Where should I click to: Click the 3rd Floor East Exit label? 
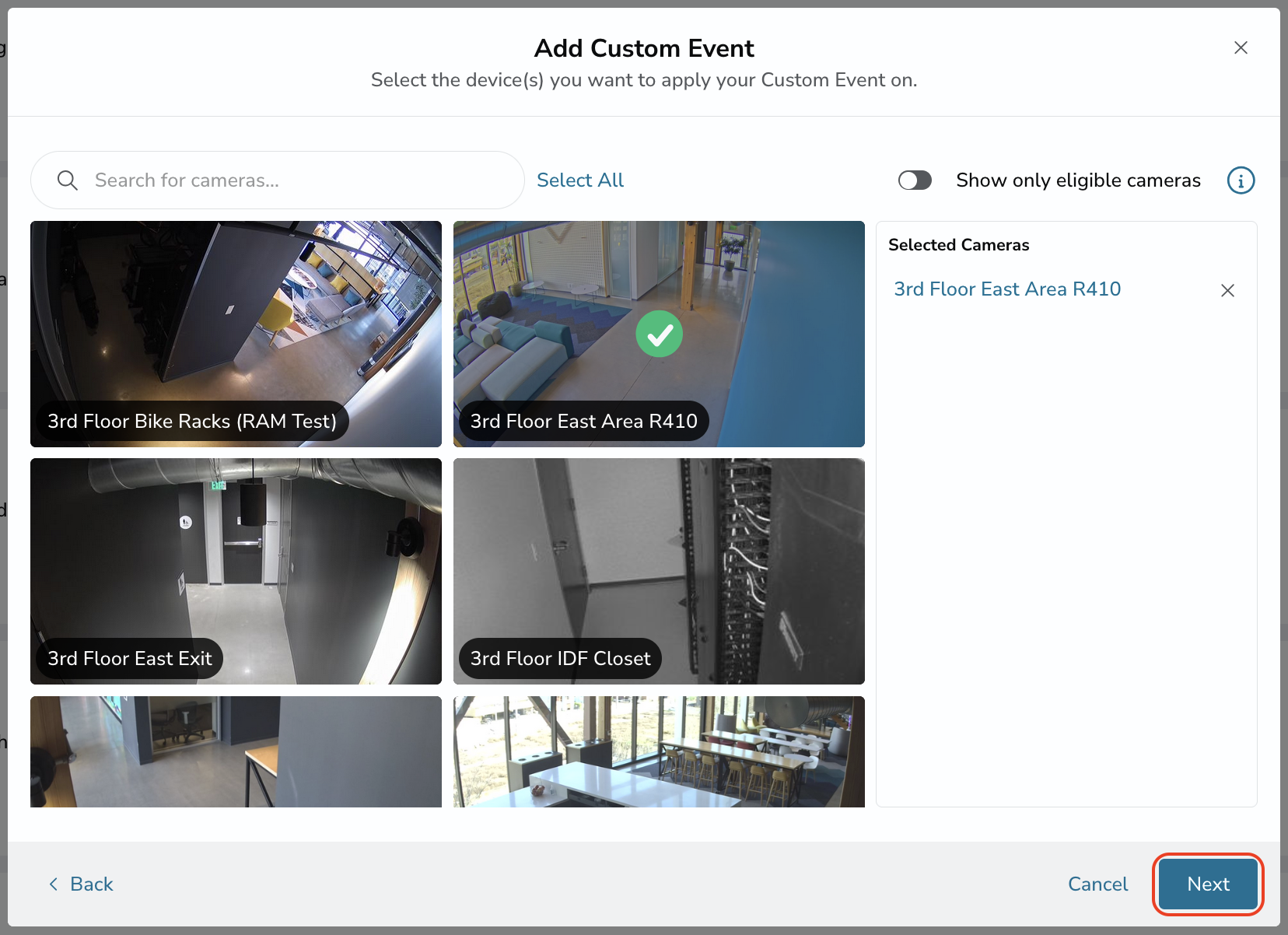130,658
